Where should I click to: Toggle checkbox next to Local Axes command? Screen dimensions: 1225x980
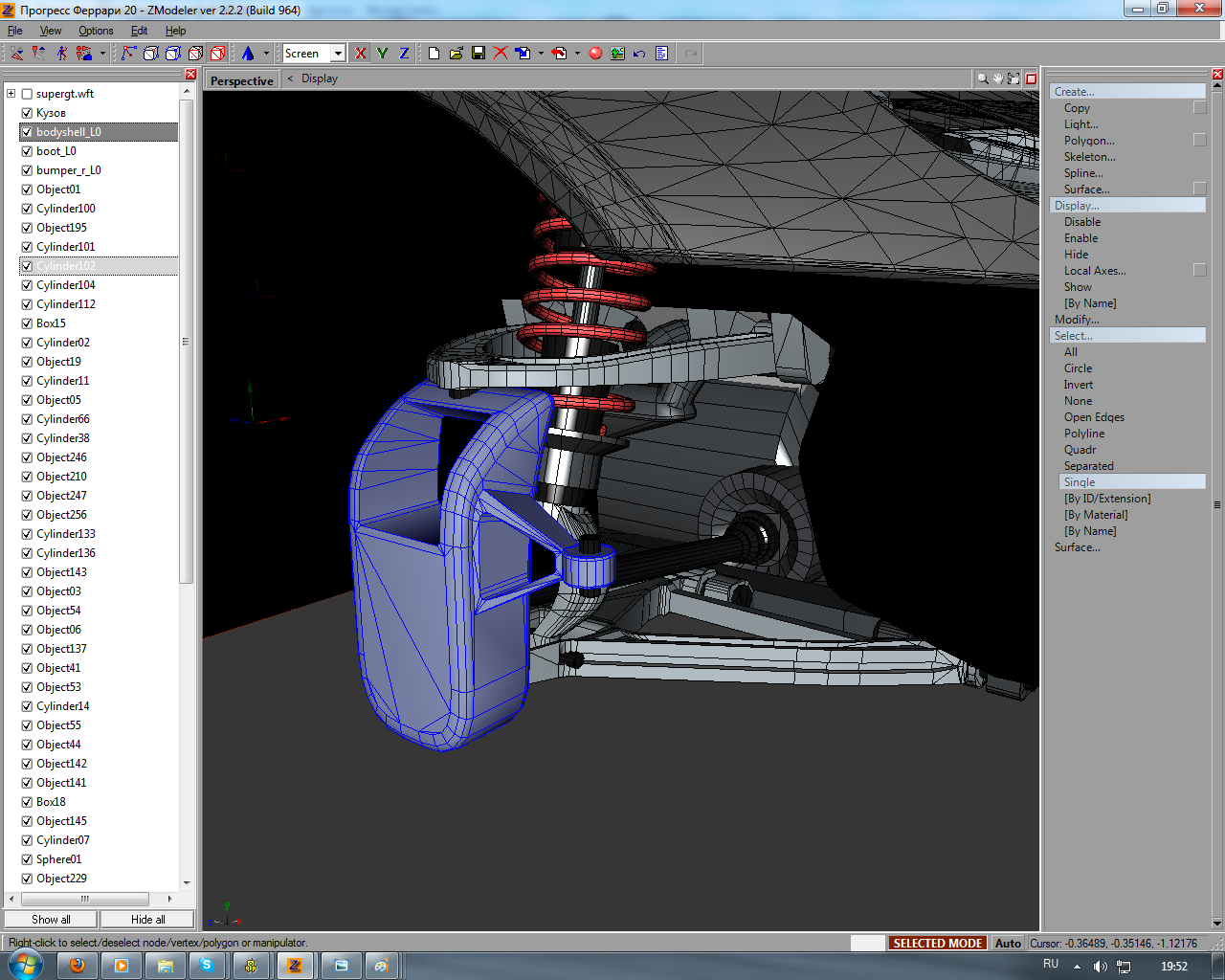point(1199,271)
